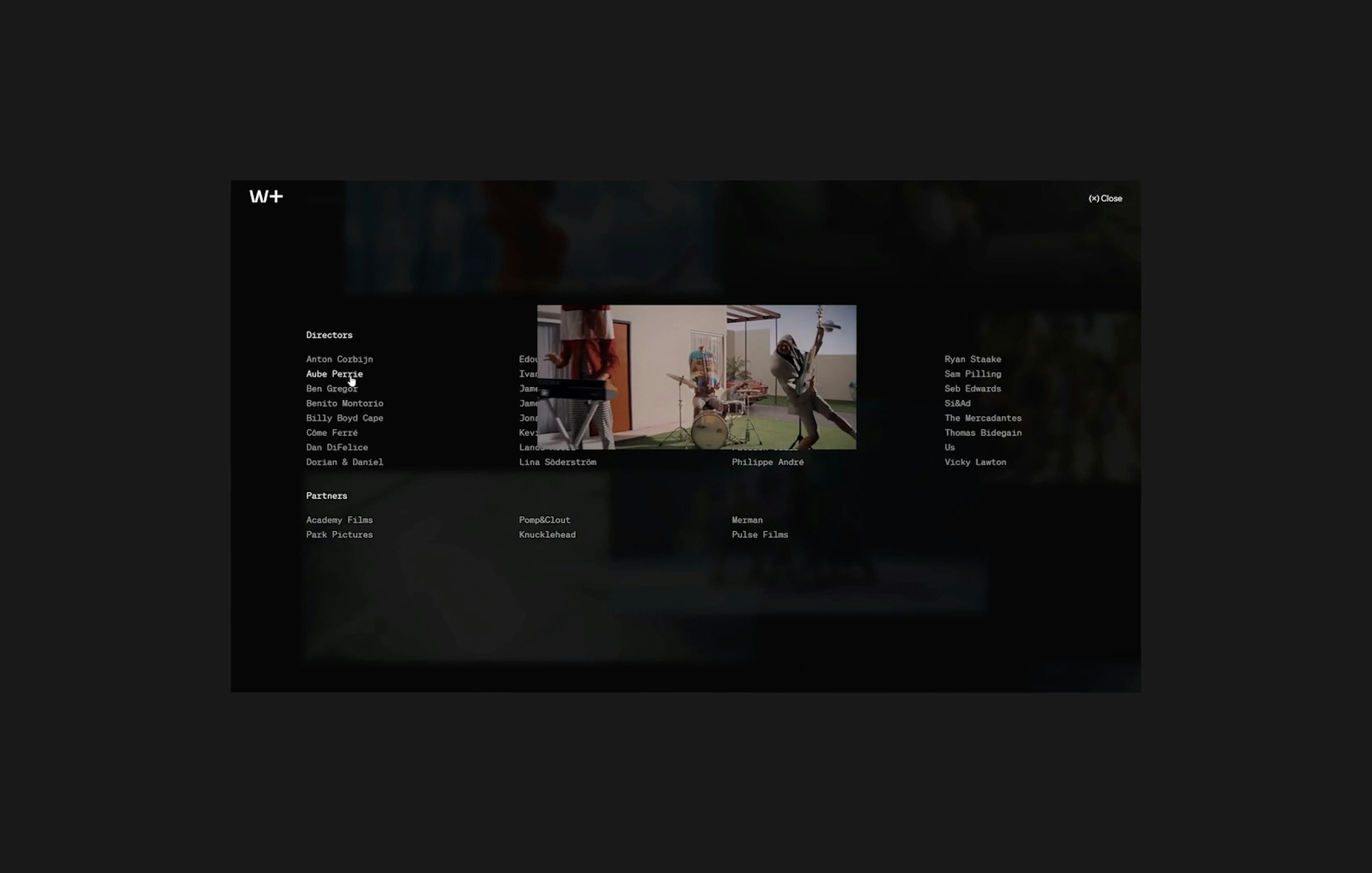Open Seb Edwards from the list
Screen dimensions: 1372x873
[x=973, y=389]
